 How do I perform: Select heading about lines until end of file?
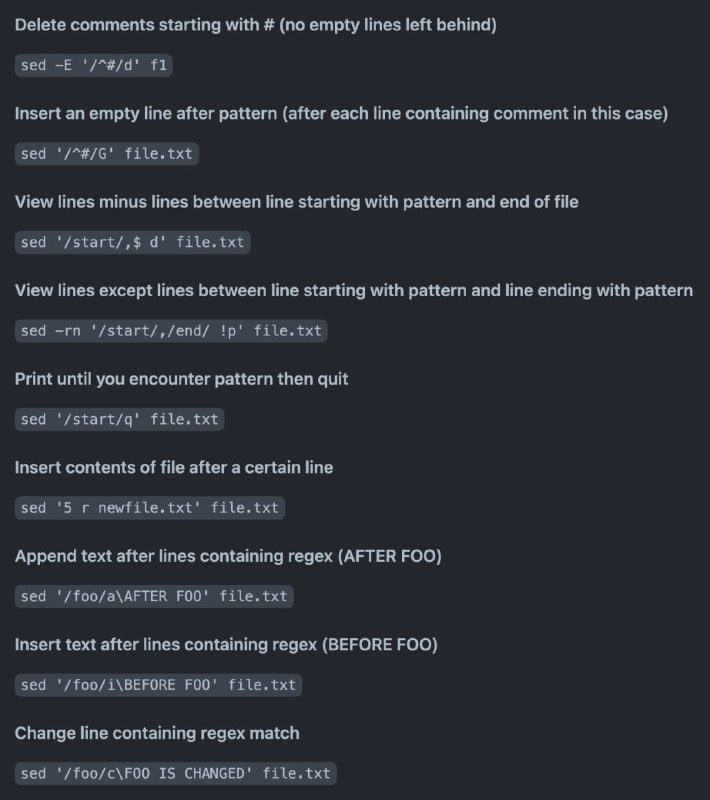296,202
